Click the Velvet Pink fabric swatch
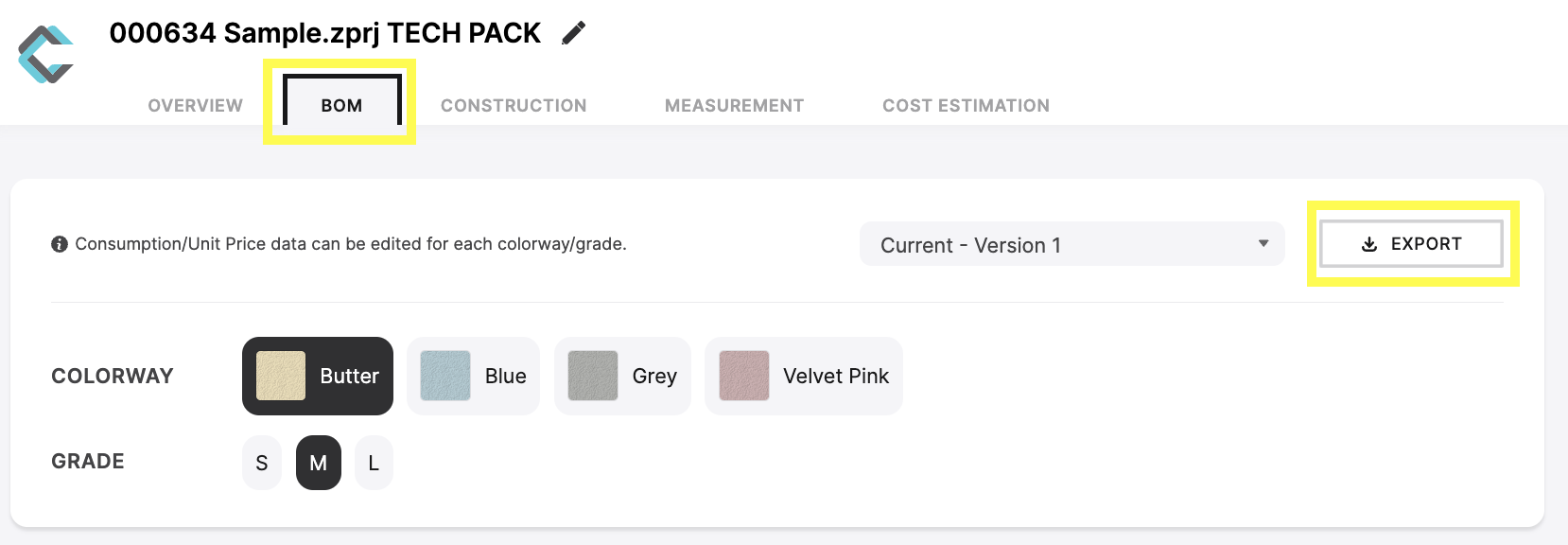 point(744,376)
